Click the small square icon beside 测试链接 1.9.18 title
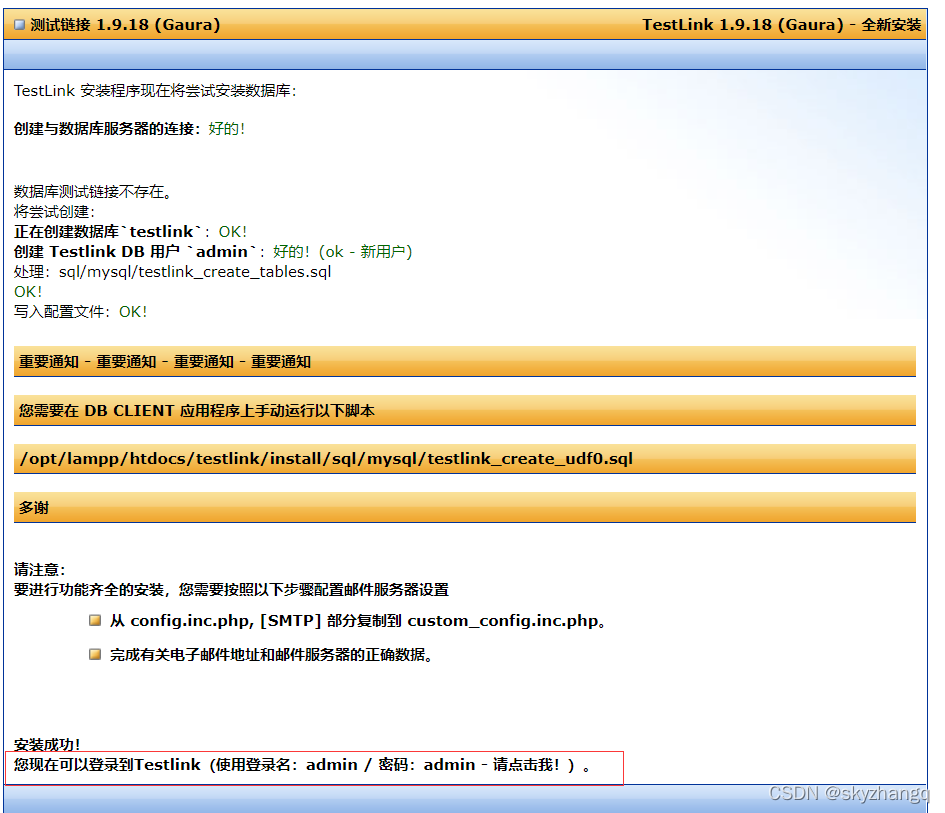Image resolution: width=945 pixels, height=813 pixels. pyautogui.click(x=20, y=25)
